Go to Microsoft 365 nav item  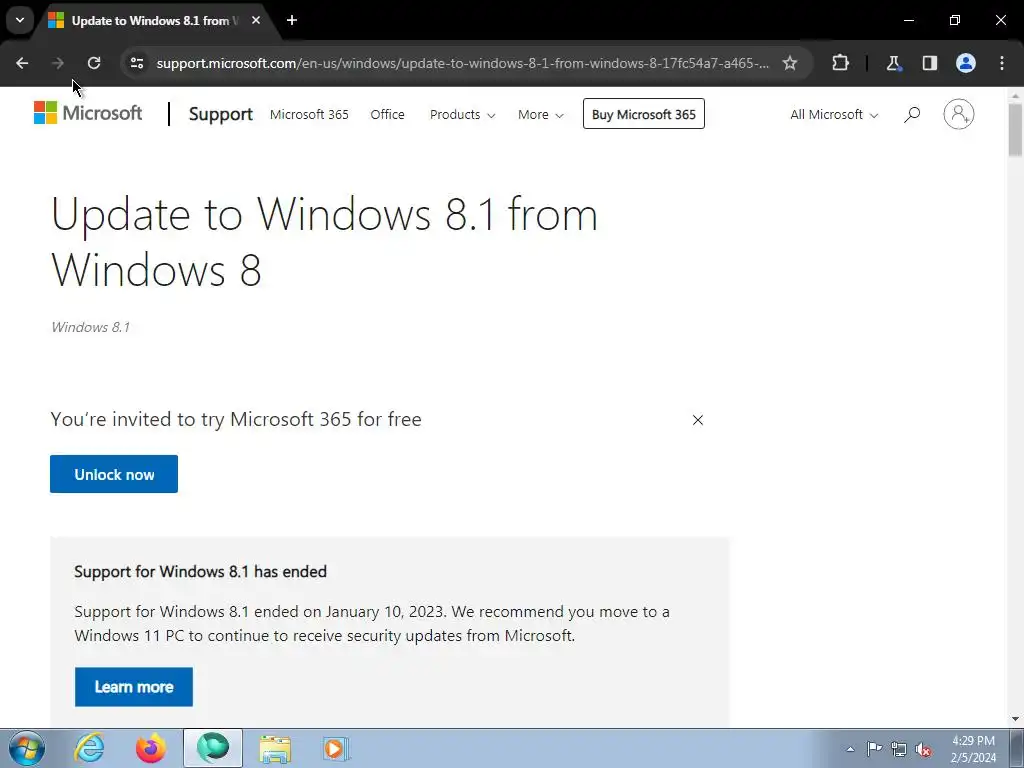[309, 114]
